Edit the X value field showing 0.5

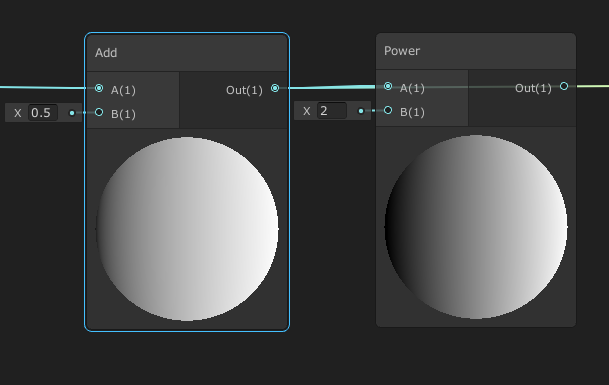pyautogui.click(x=43, y=113)
